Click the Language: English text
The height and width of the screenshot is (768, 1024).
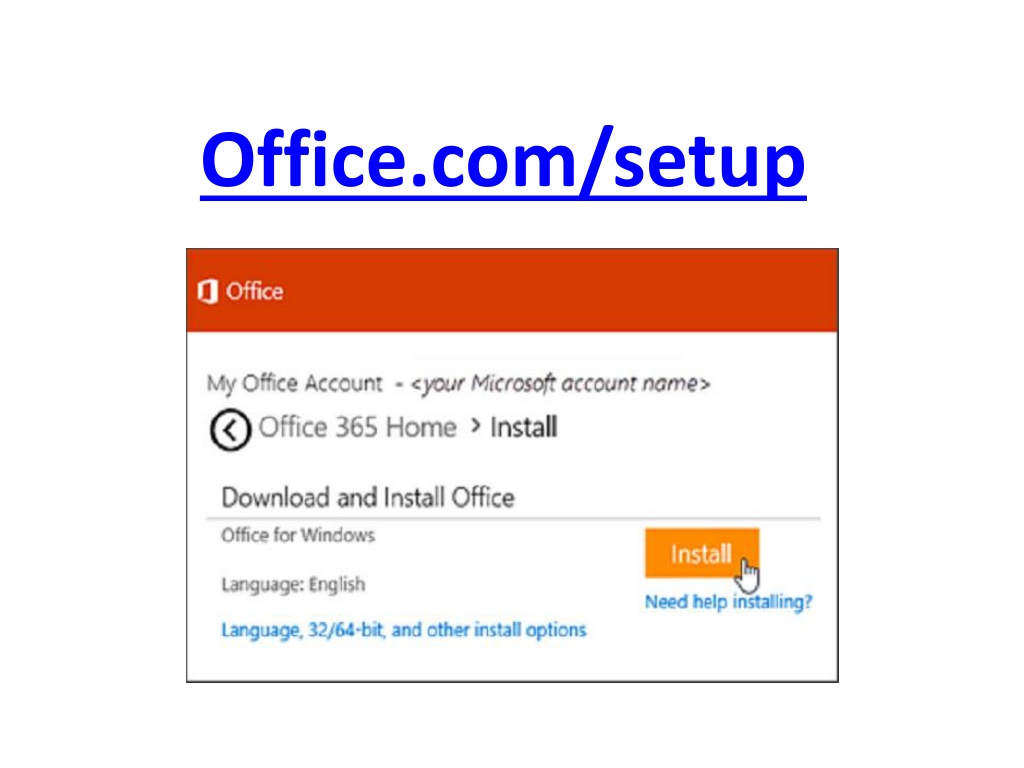pyautogui.click(x=293, y=584)
